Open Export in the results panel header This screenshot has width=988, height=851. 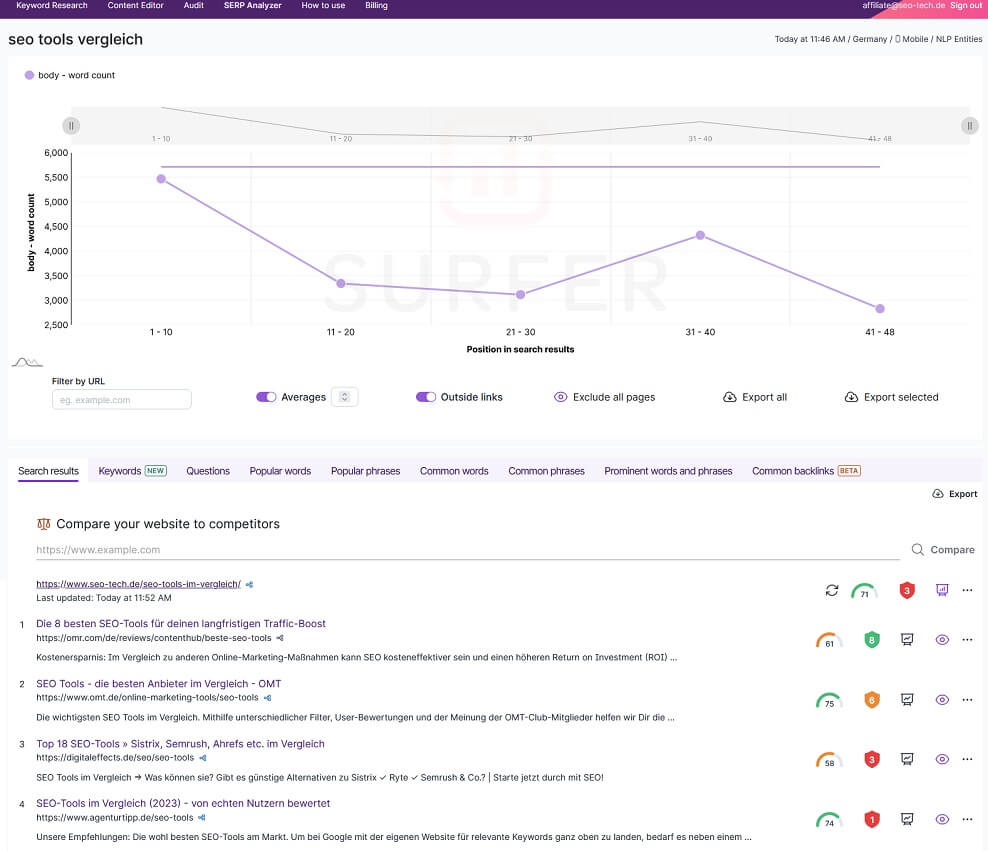pyautogui.click(x=954, y=493)
